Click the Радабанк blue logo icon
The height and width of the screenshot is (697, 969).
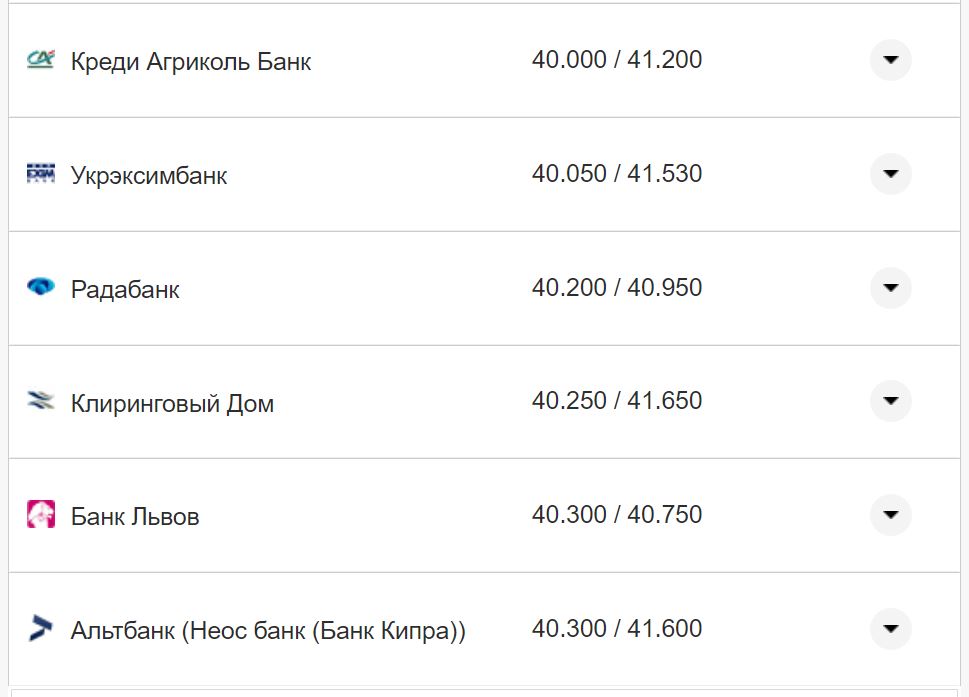[x=41, y=288]
